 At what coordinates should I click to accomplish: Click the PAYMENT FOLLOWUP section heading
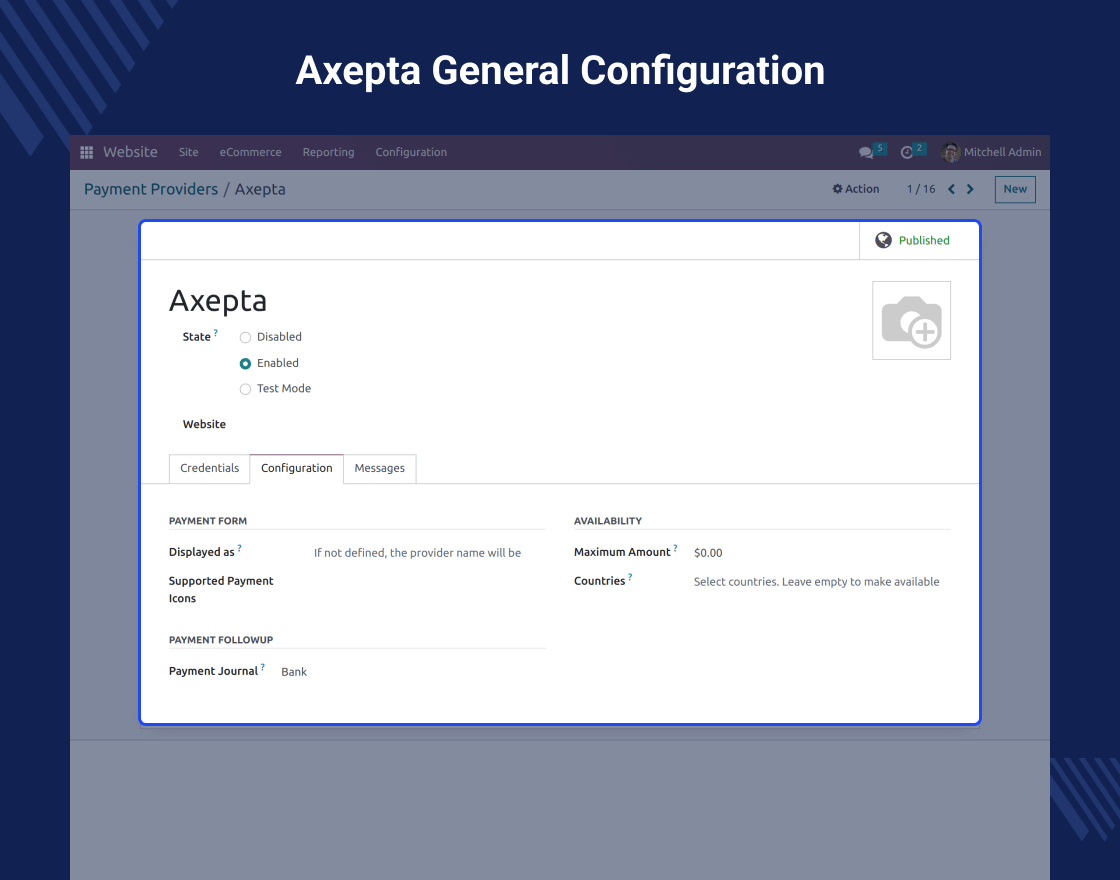(221, 640)
